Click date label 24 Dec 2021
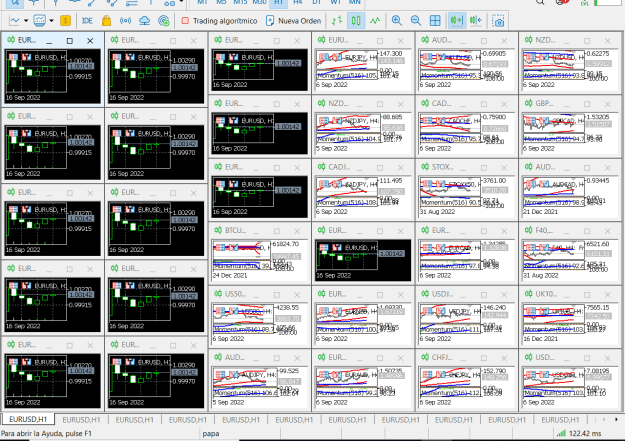This screenshot has height=441, width=625. tap(230, 276)
